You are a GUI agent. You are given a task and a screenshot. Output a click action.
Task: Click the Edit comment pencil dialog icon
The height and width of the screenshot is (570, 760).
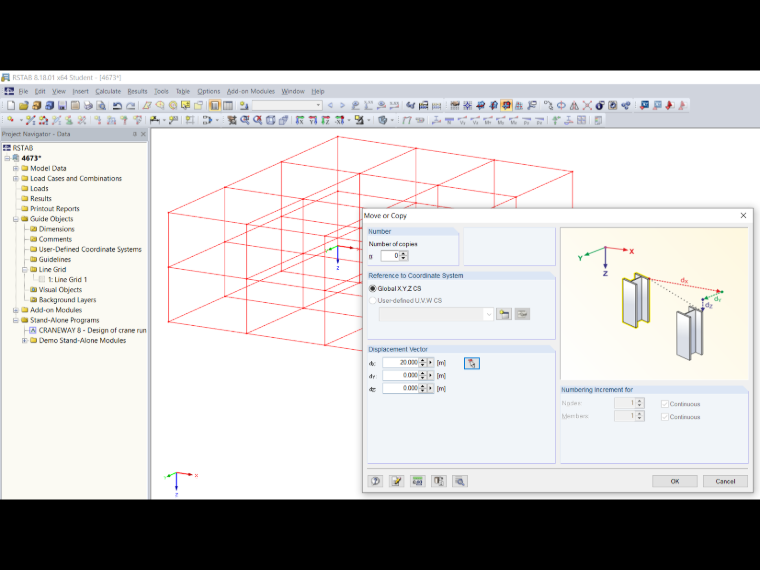[x=396, y=481]
